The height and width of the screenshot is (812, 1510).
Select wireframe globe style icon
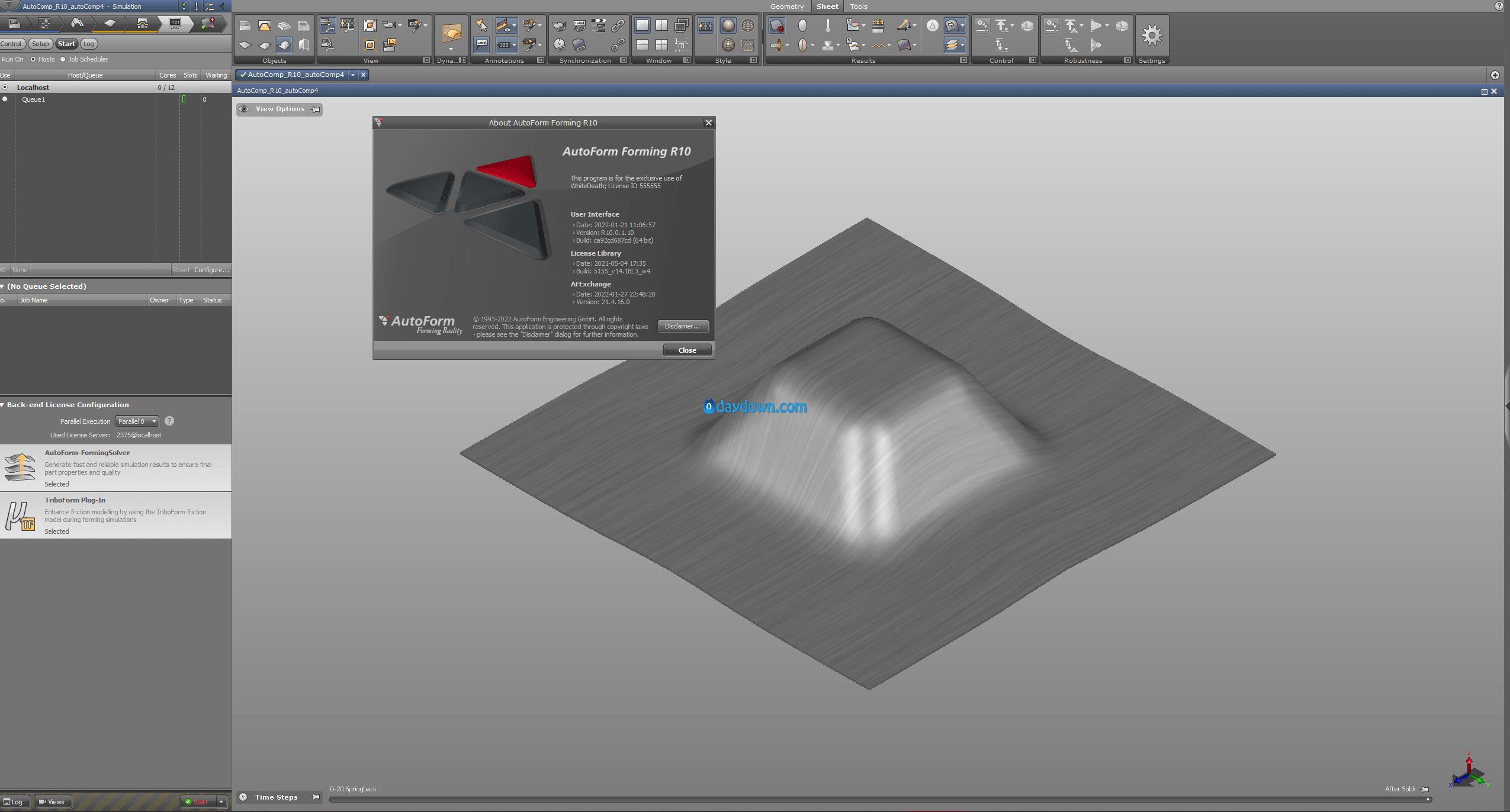pyautogui.click(x=748, y=25)
